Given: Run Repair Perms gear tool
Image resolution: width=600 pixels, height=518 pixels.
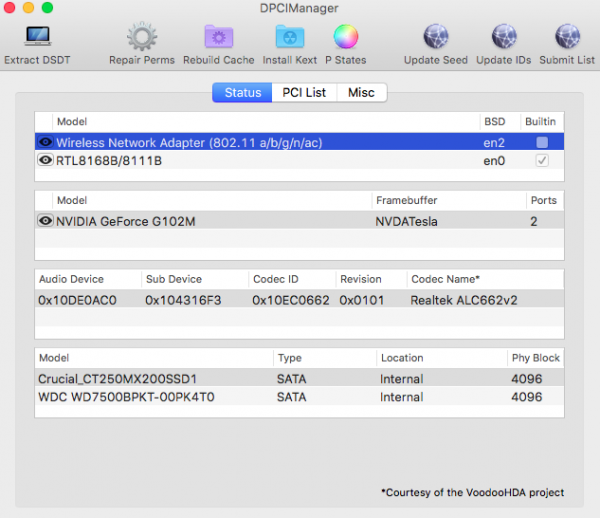Looking at the screenshot, I should [142, 36].
